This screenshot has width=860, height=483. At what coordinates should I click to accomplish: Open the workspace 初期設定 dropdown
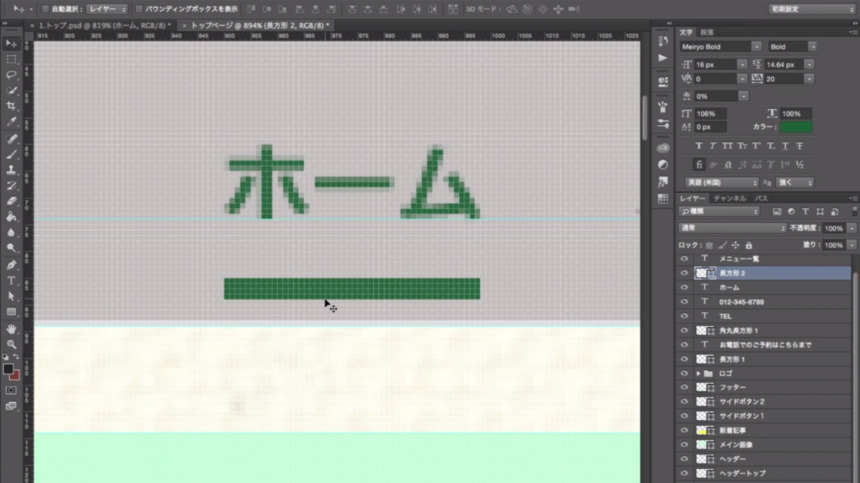(x=811, y=9)
